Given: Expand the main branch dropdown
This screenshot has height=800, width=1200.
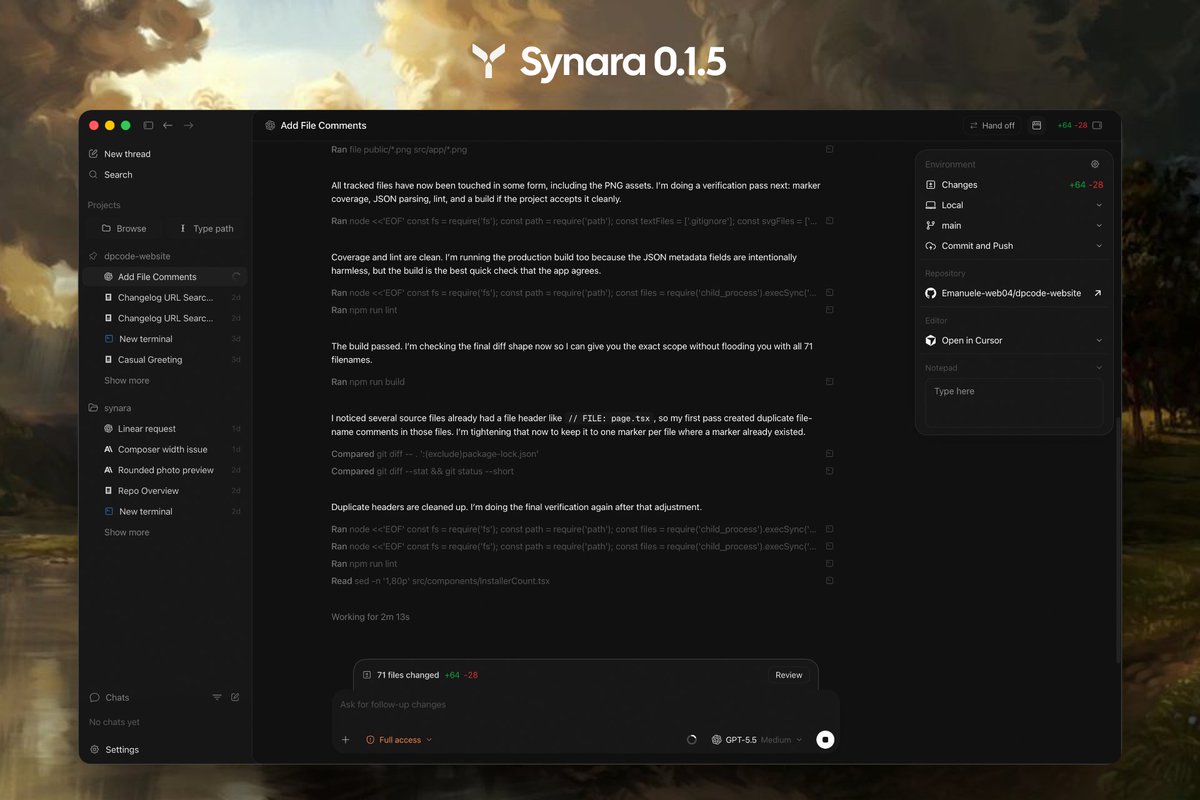Looking at the screenshot, I should [1014, 226].
